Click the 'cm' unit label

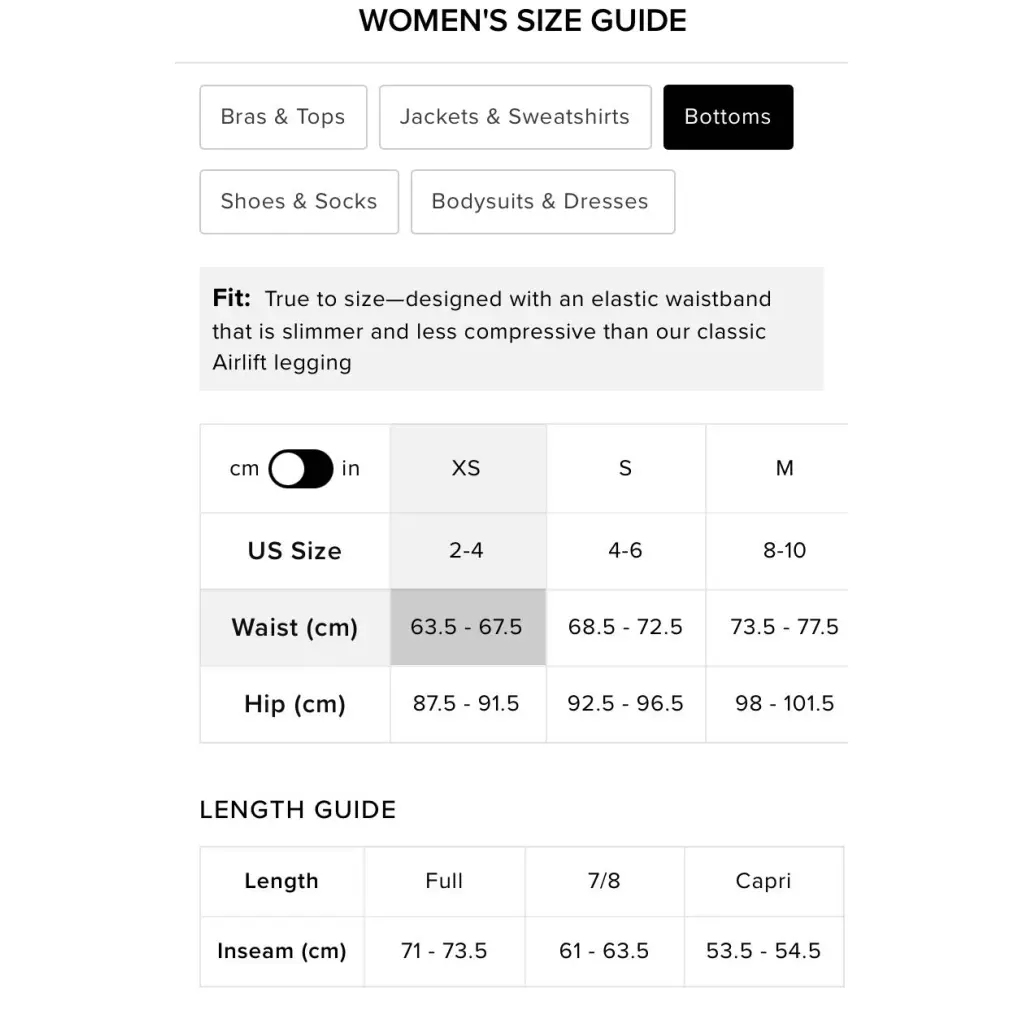pos(244,469)
